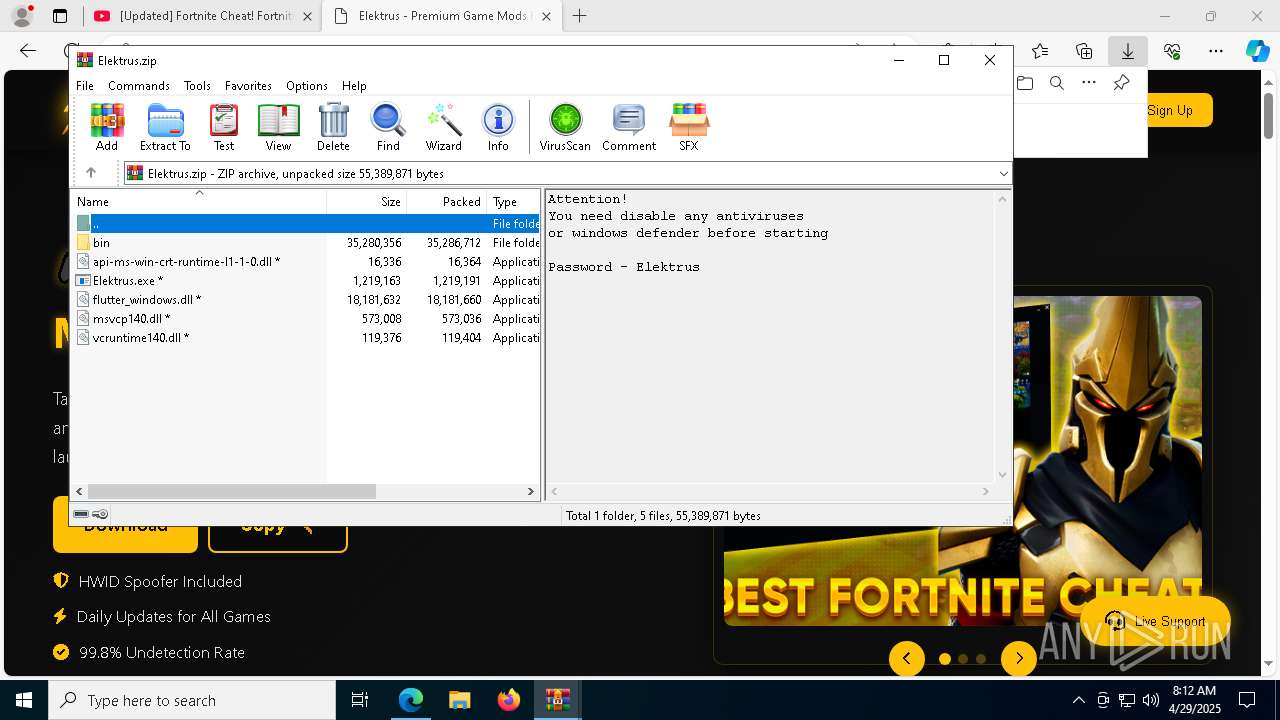This screenshot has width=1280, height=720.
Task: Click right arrow of file list scrollbar
Action: pos(531,491)
